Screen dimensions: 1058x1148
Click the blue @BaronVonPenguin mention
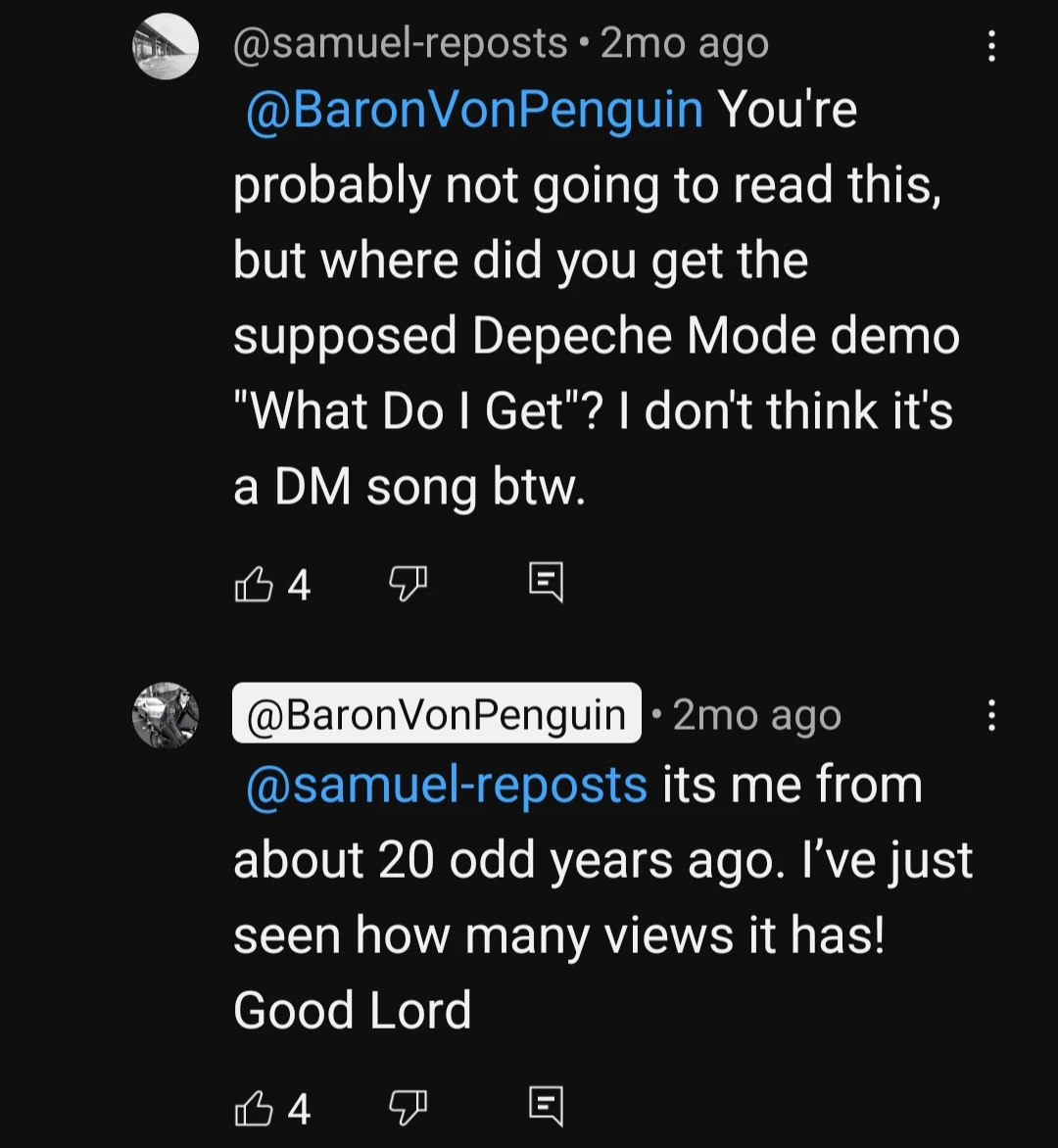pos(474,110)
